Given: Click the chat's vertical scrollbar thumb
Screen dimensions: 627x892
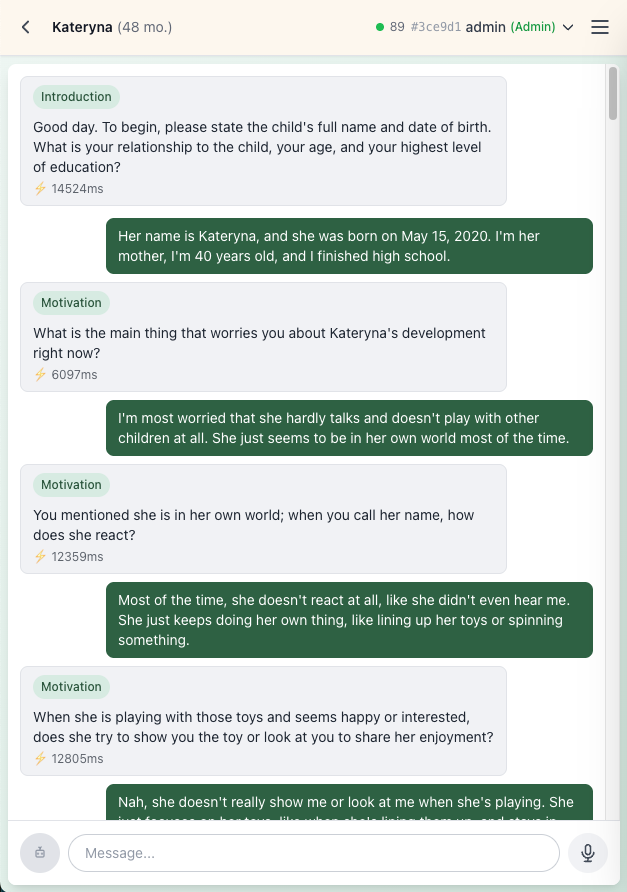Looking at the screenshot, I should coord(613,94).
